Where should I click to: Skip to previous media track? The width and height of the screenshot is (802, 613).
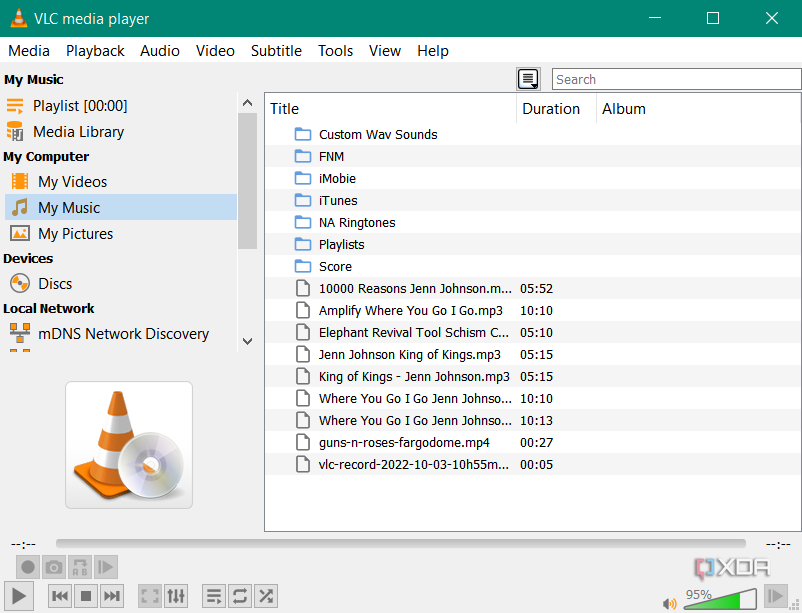60,596
